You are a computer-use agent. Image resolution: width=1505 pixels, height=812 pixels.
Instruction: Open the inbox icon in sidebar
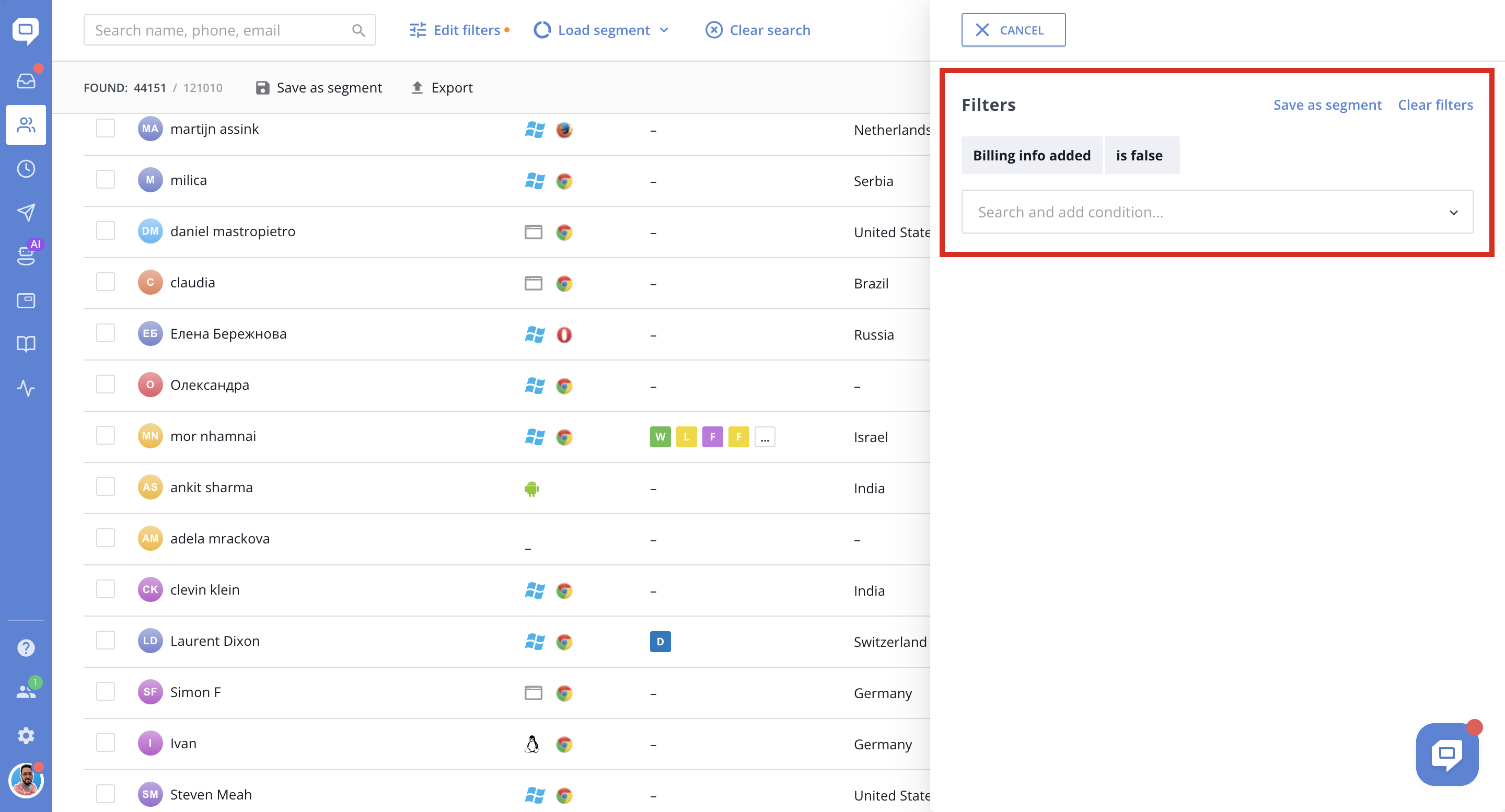tap(26, 80)
